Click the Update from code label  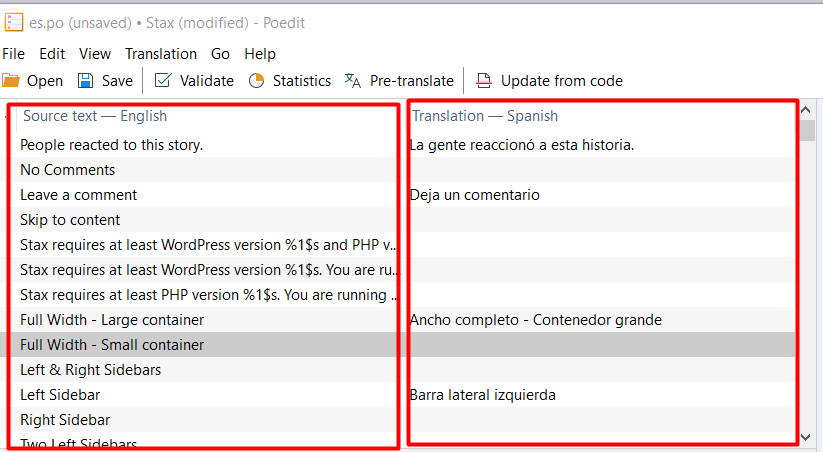click(562, 81)
